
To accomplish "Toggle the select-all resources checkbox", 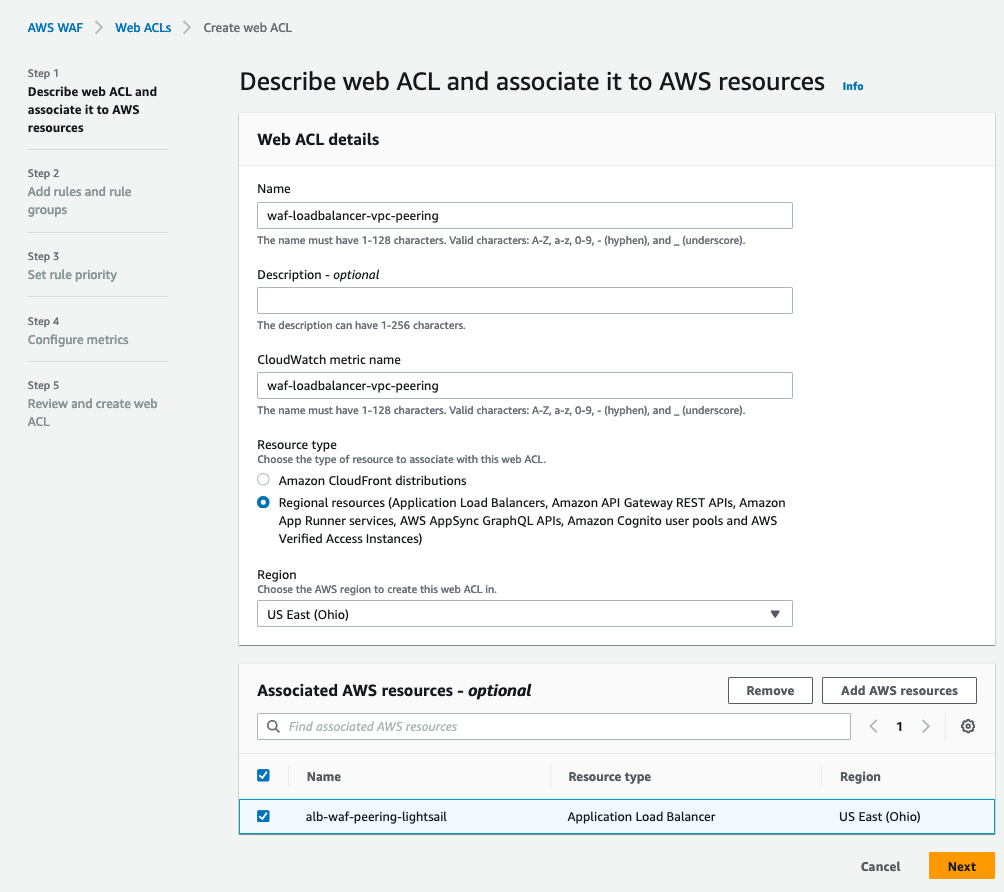I will pyautogui.click(x=264, y=776).
